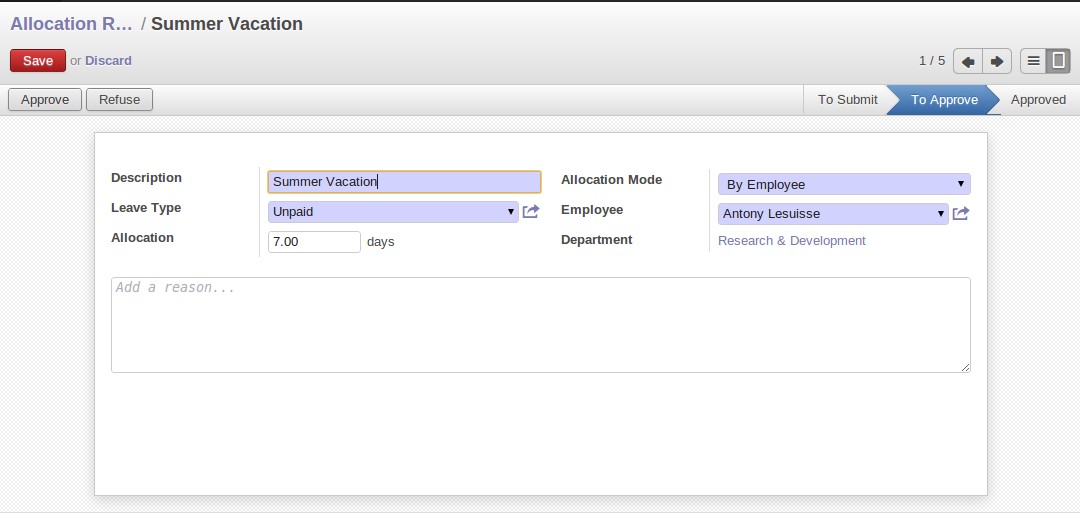Viewport: 1080px width, 515px height.
Task: Open the Allocation Mode dropdown
Action: tap(844, 185)
